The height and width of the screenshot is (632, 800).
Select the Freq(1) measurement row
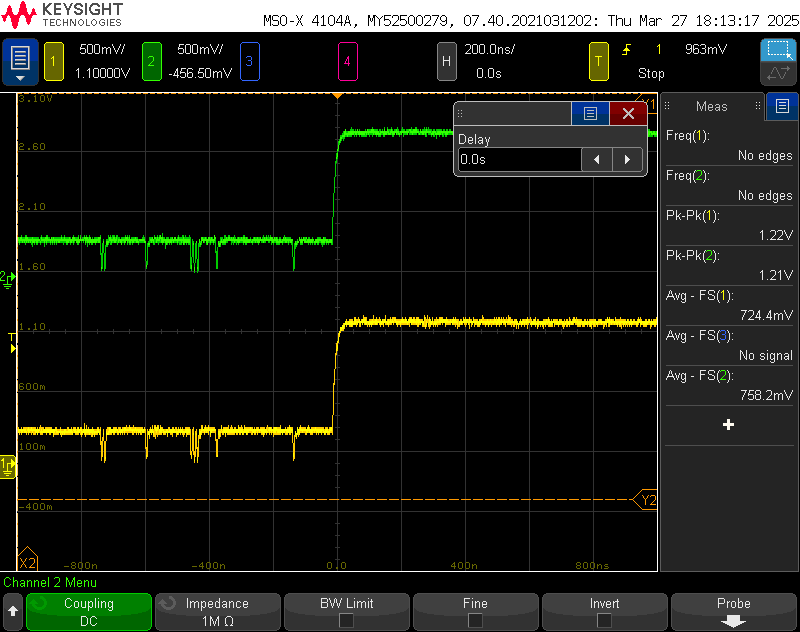coord(729,145)
